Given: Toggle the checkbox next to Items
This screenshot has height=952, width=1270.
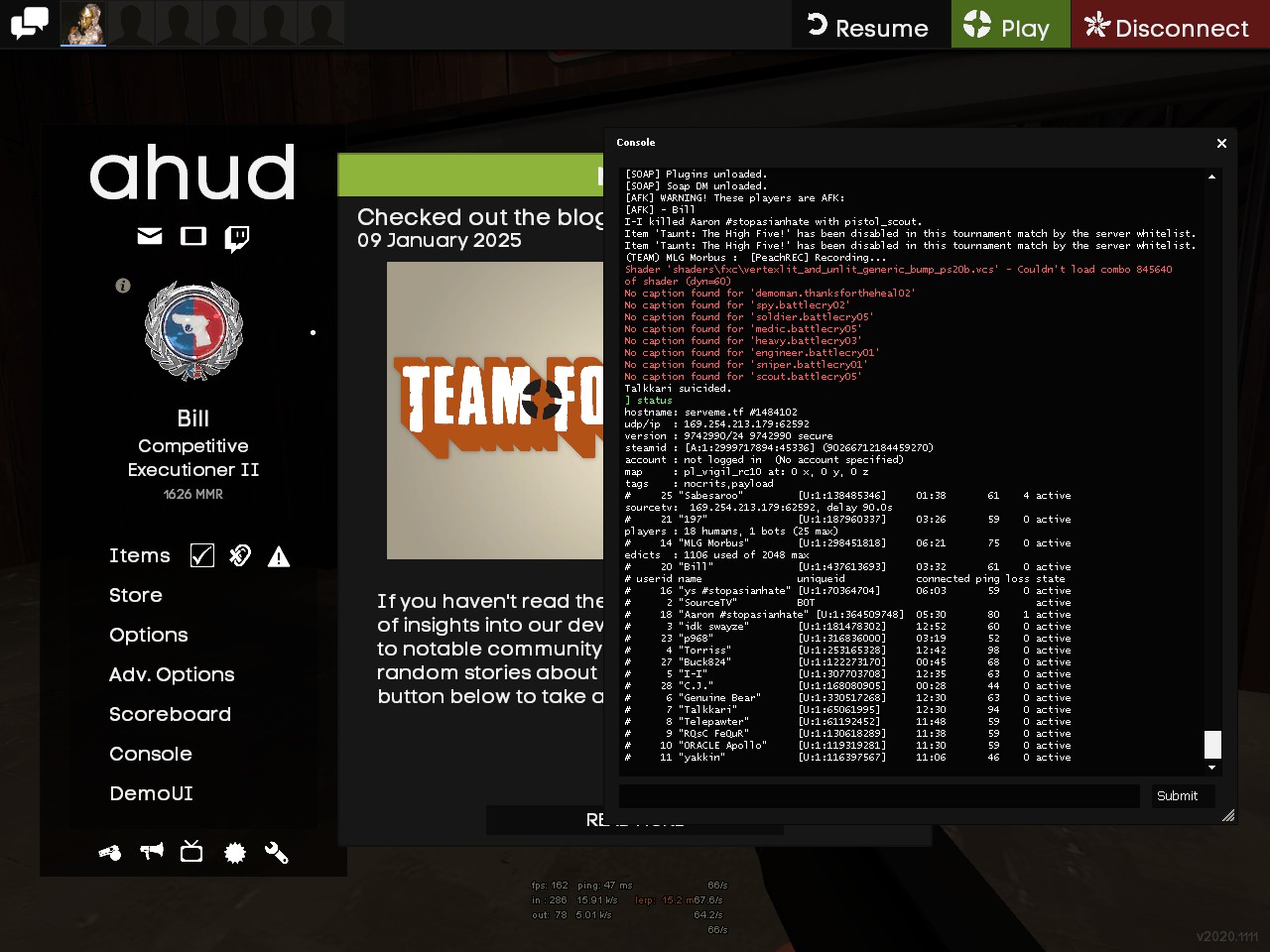Looking at the screenshot, I should pos(202,555).
